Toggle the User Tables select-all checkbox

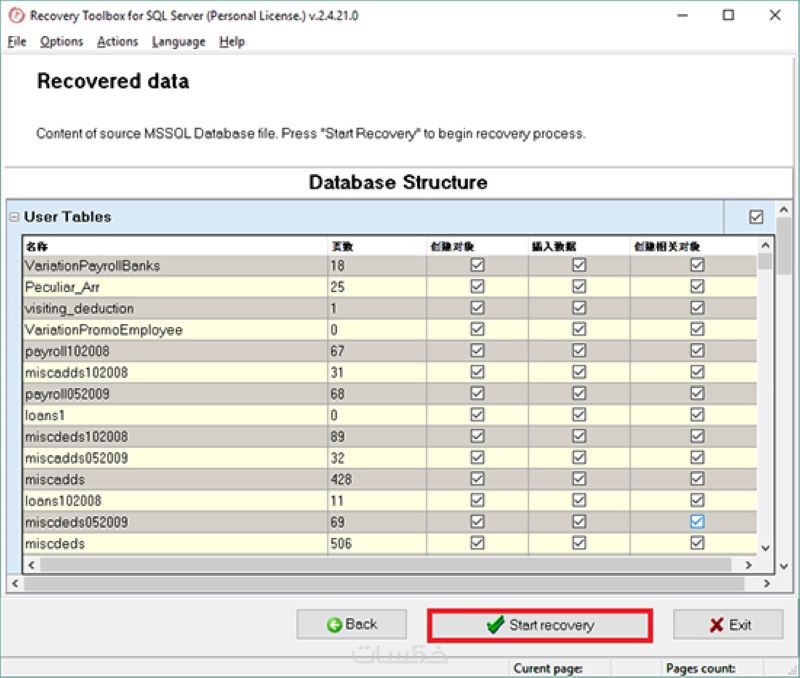(756, 217)
